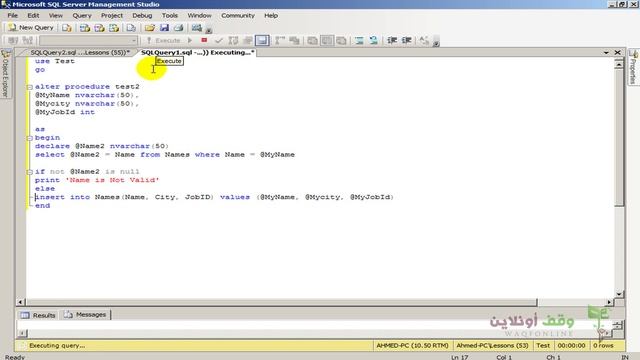Collapse the if not @Name2 code block

tap(29, 172)
